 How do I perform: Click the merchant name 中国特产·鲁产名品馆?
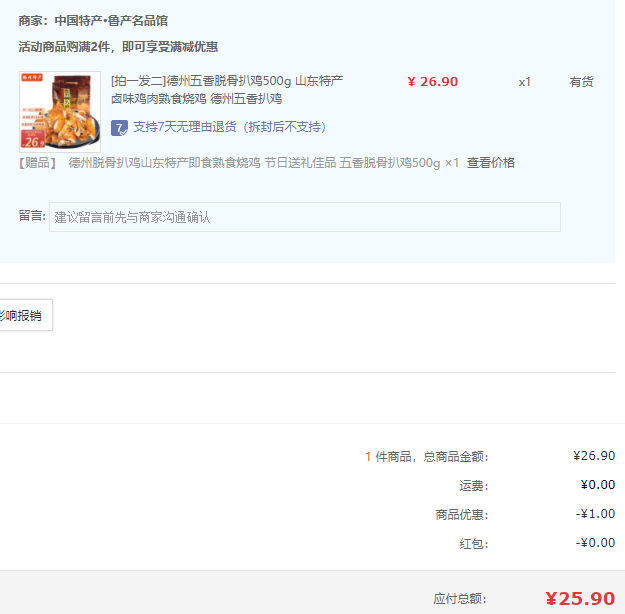pos(111,21)
